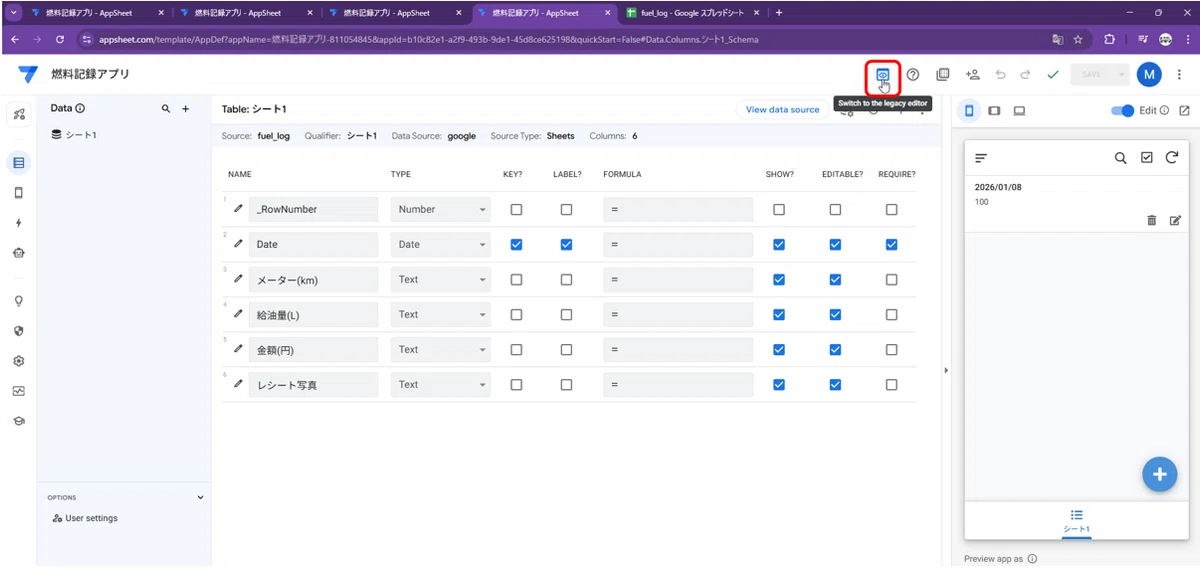Open the chat apps robot icon in sidebar
Image resolution: width=1200 pixels, height=571 pixels.
pos(19,253)
